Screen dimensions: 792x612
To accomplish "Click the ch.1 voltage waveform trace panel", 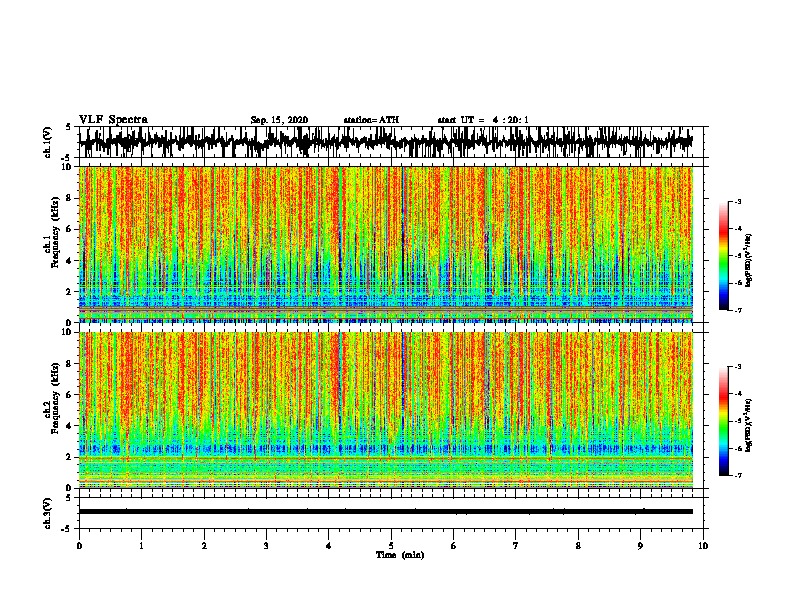I will click(x=385, y=142).
